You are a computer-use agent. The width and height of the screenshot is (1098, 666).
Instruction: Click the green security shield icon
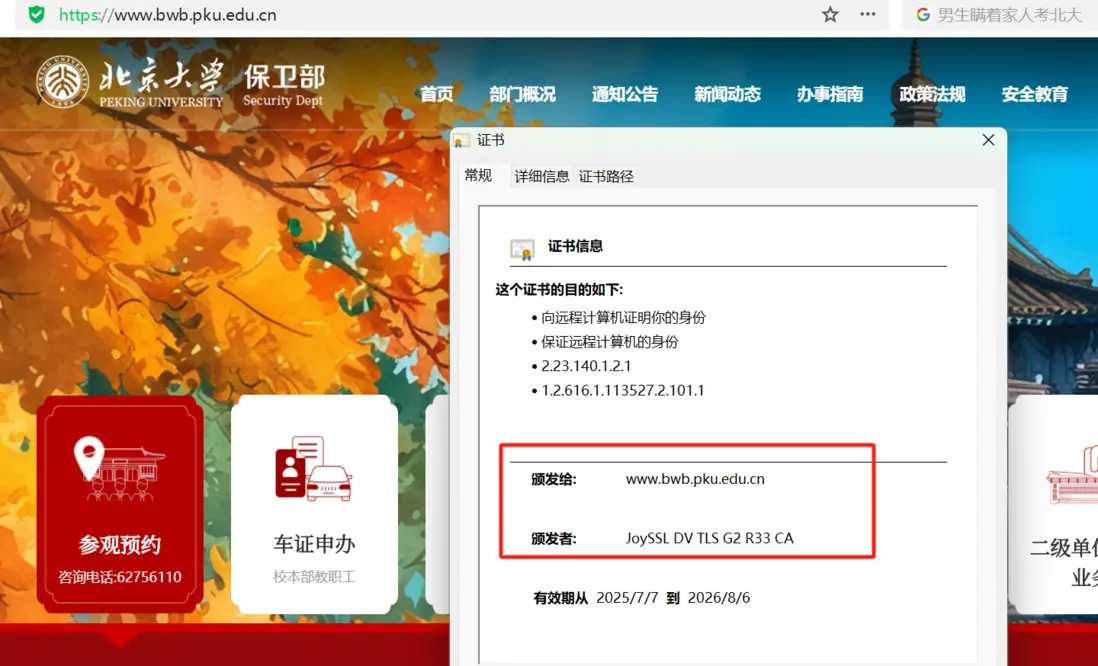click(36, 14)
